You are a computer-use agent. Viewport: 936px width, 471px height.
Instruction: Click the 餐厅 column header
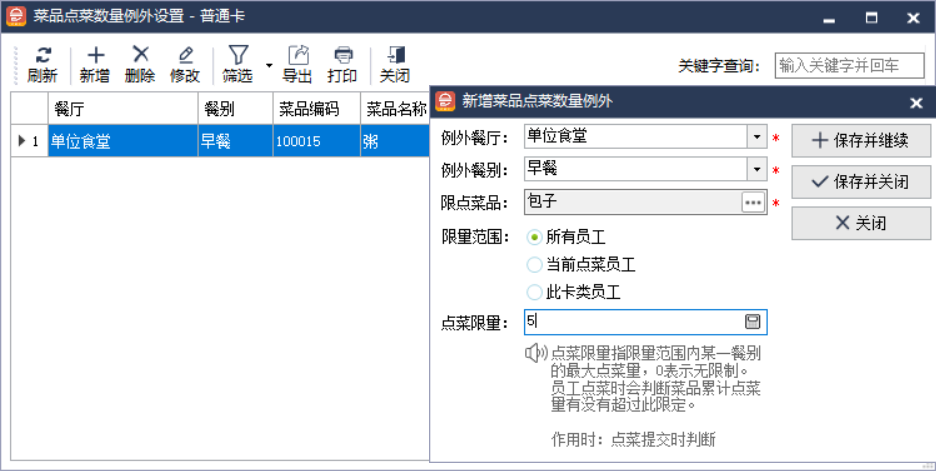(x=123, y=109)
